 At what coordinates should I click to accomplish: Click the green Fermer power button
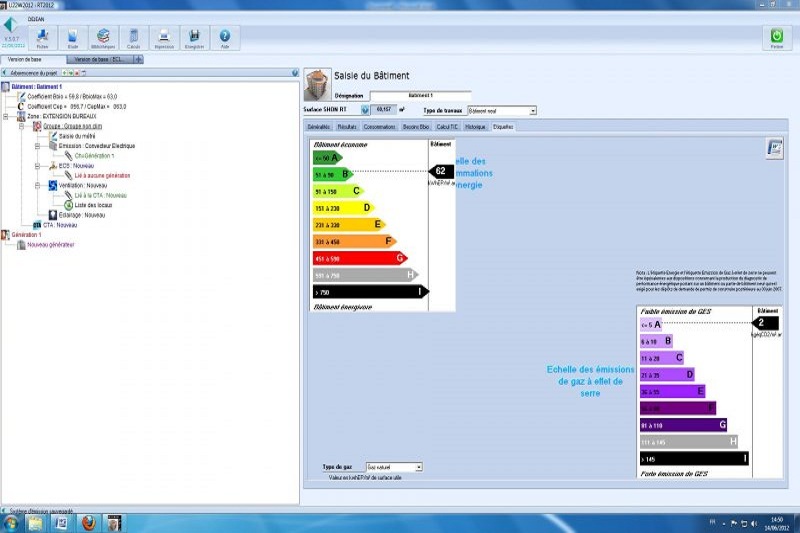pos(777,38)
